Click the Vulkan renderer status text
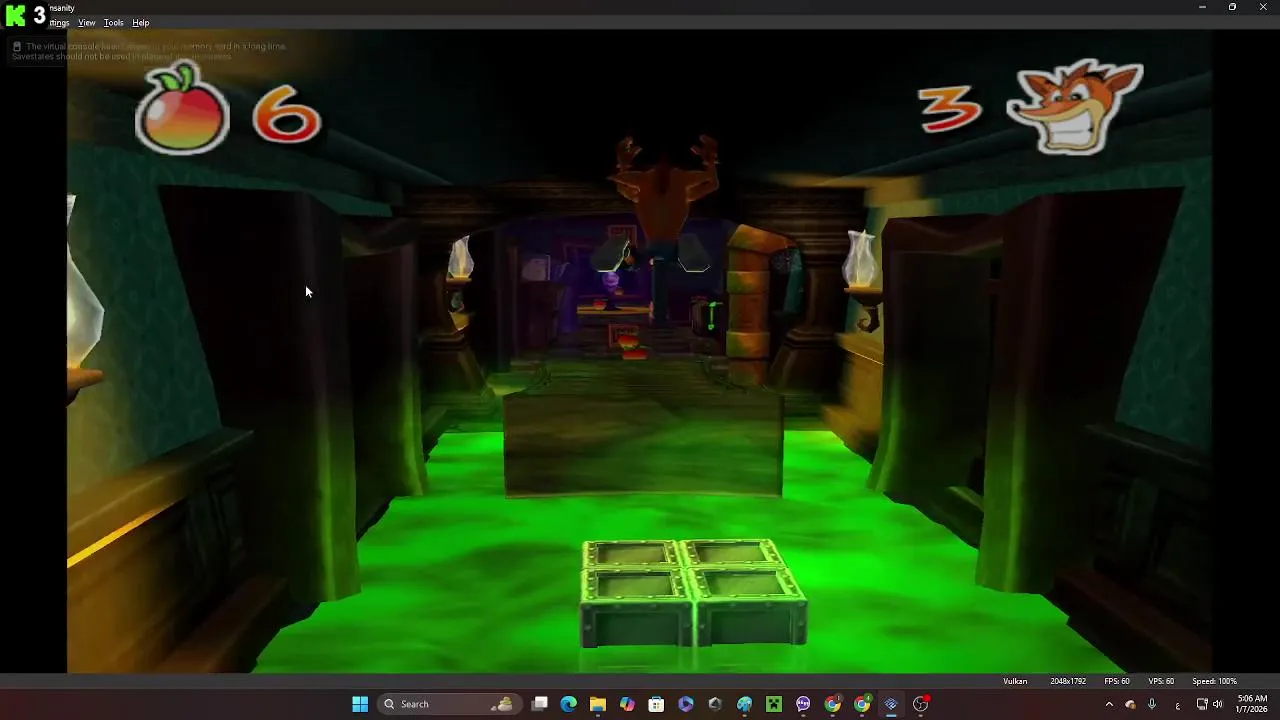This screenshot has height=720, width=1280. [x=1015, y=681]
